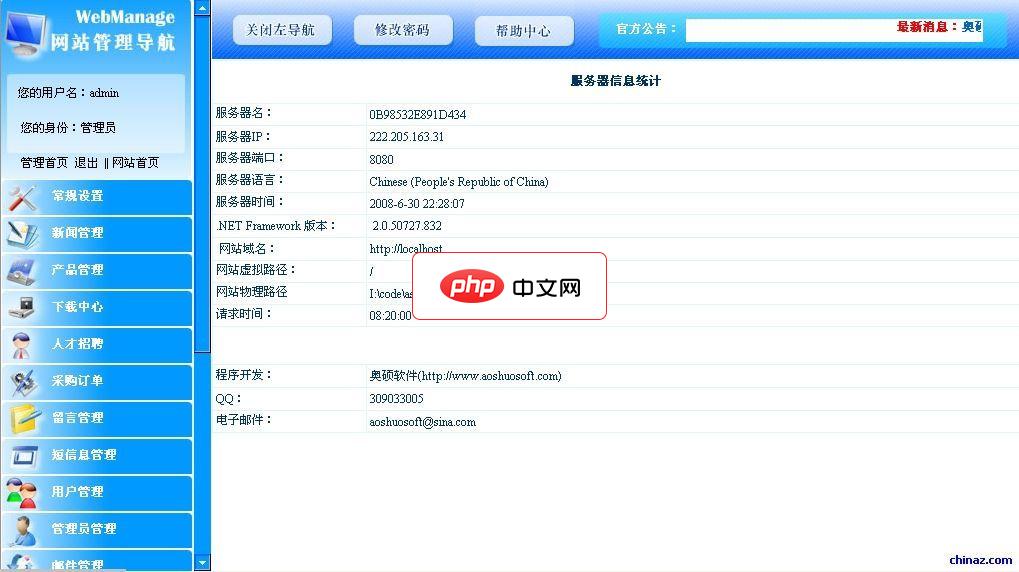Image resolution: width=1019 pixels, height=572 pixels.
Task: Open the 采购订单 menu section
Action: coord(97,383)
